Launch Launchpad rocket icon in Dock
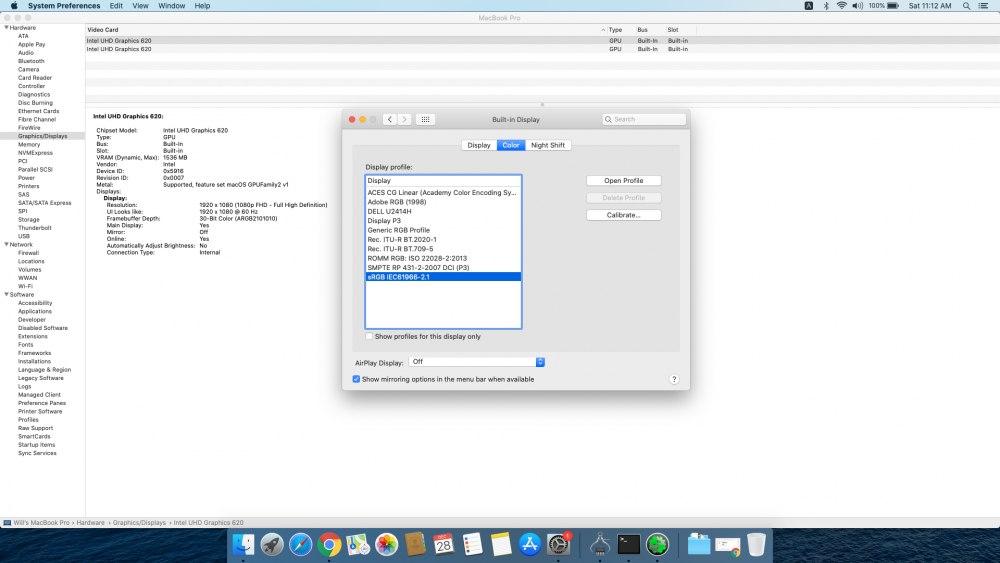Viewport: 1000px width, 563px height. pyautogui.click(x=272, y=545)
